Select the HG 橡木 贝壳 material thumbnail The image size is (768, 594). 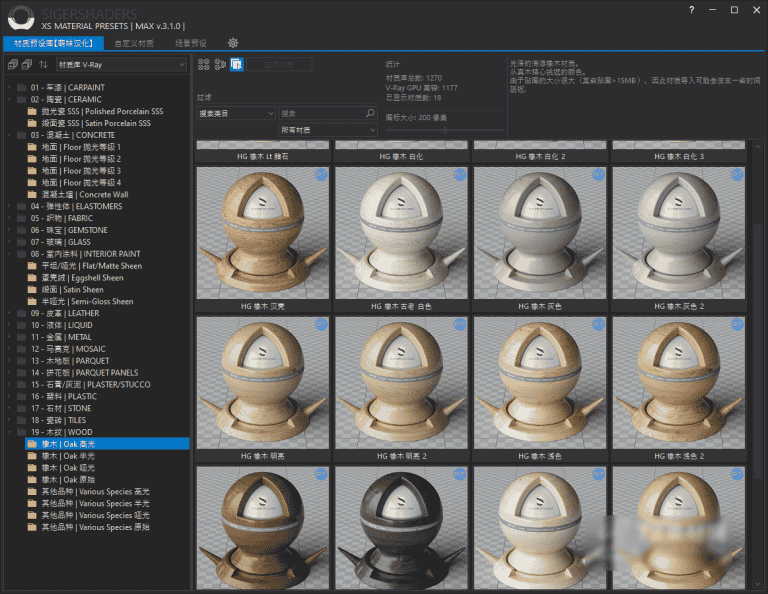pos(263,233)
